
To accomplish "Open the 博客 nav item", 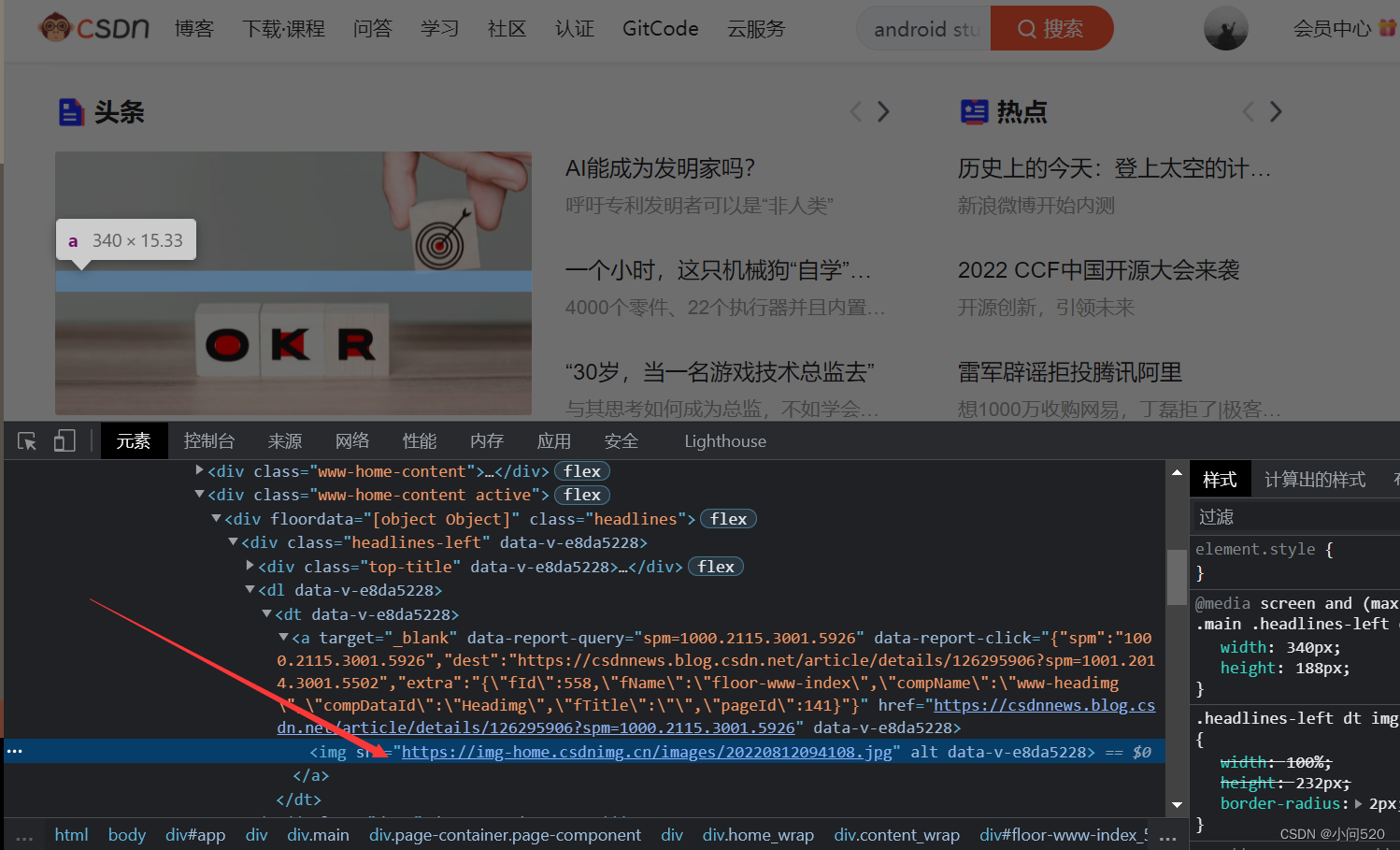I will point(194,29).
